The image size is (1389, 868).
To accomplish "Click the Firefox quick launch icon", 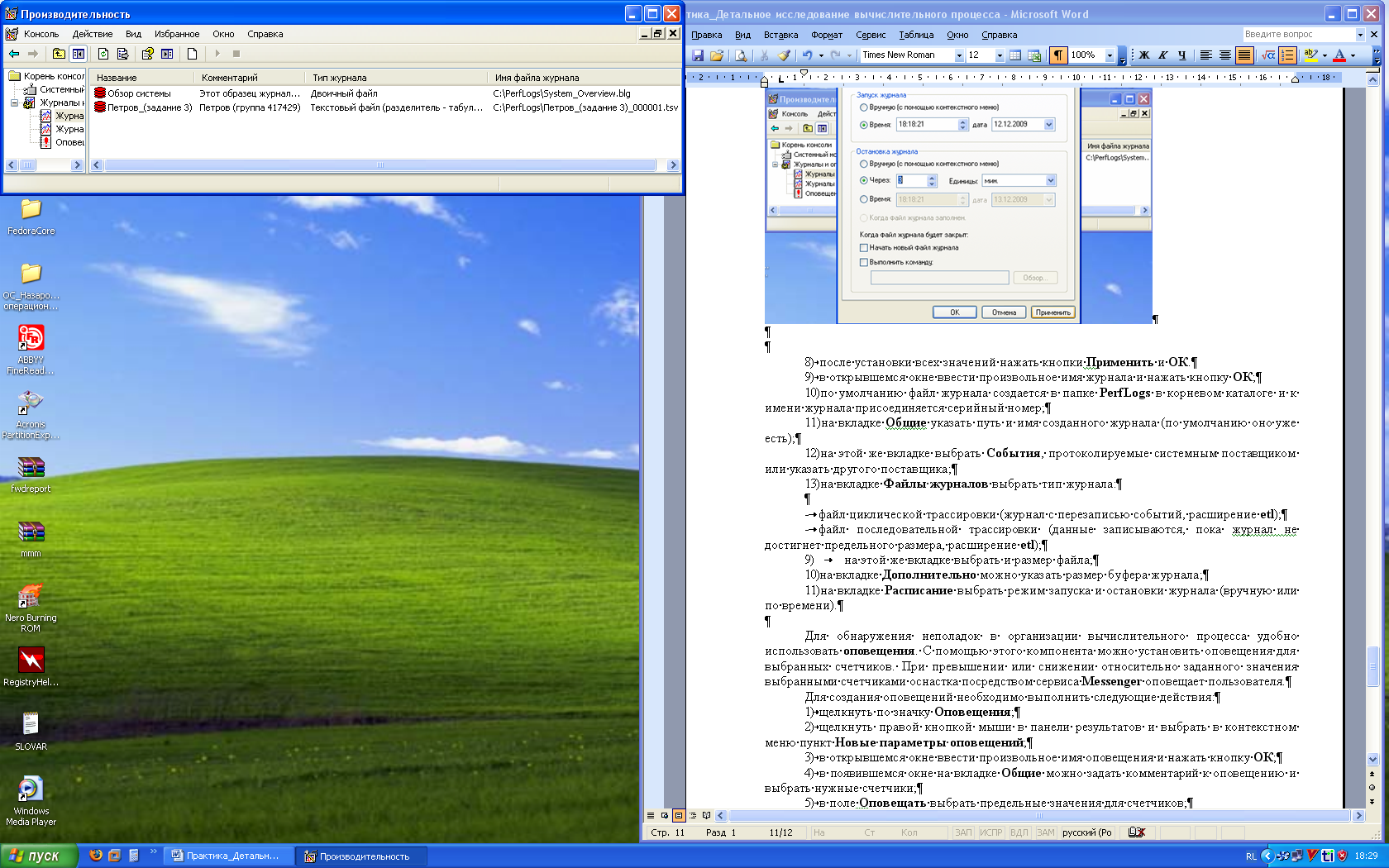I will pos(96,856).
